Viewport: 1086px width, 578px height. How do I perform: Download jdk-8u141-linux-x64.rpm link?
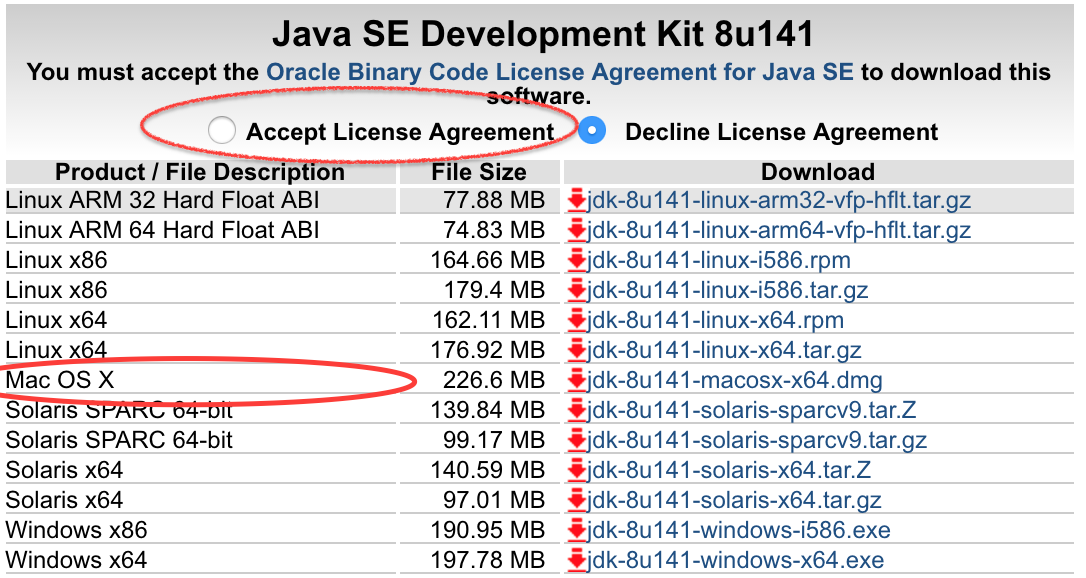(x=715, y=320)
